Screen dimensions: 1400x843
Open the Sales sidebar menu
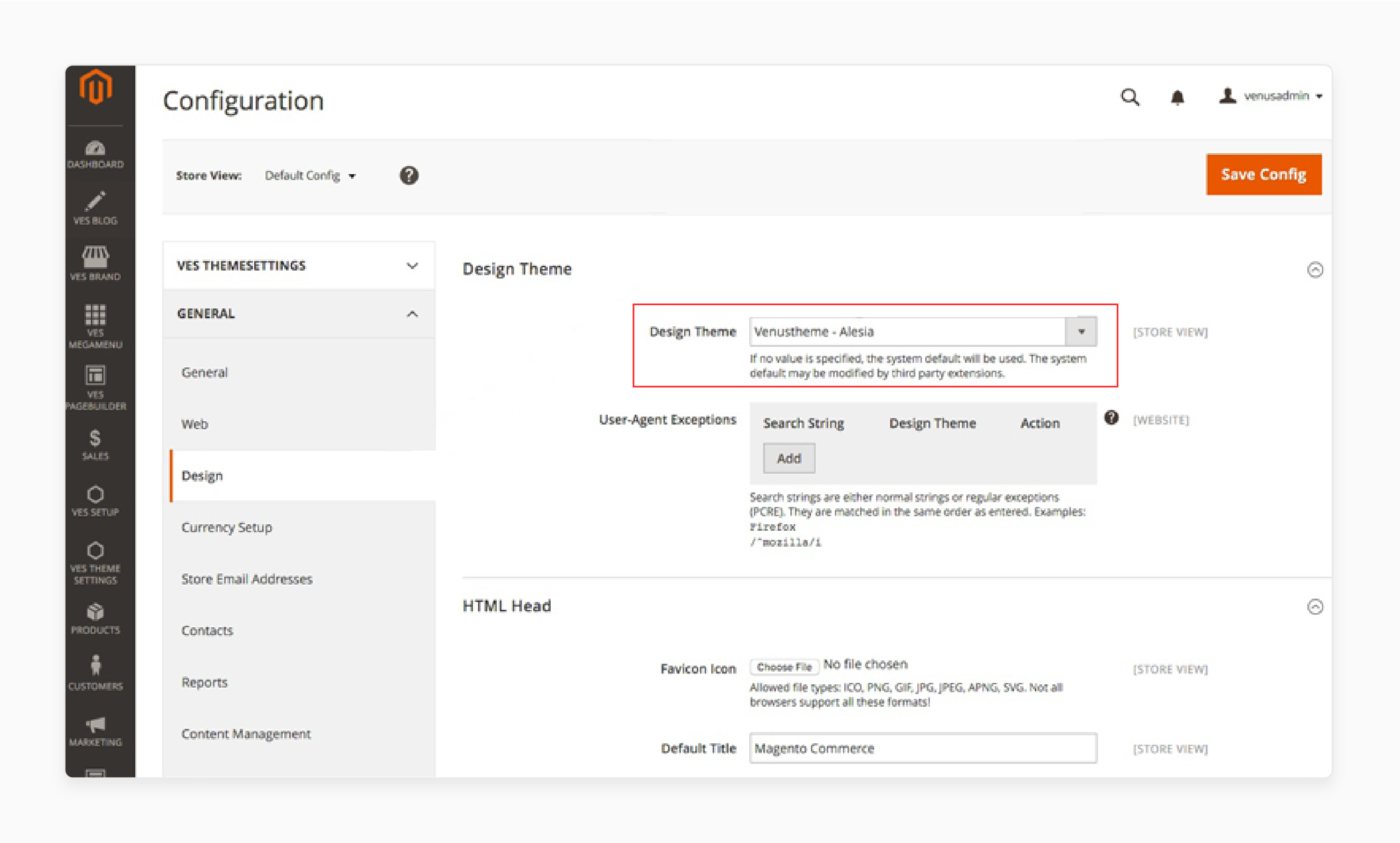96,445
